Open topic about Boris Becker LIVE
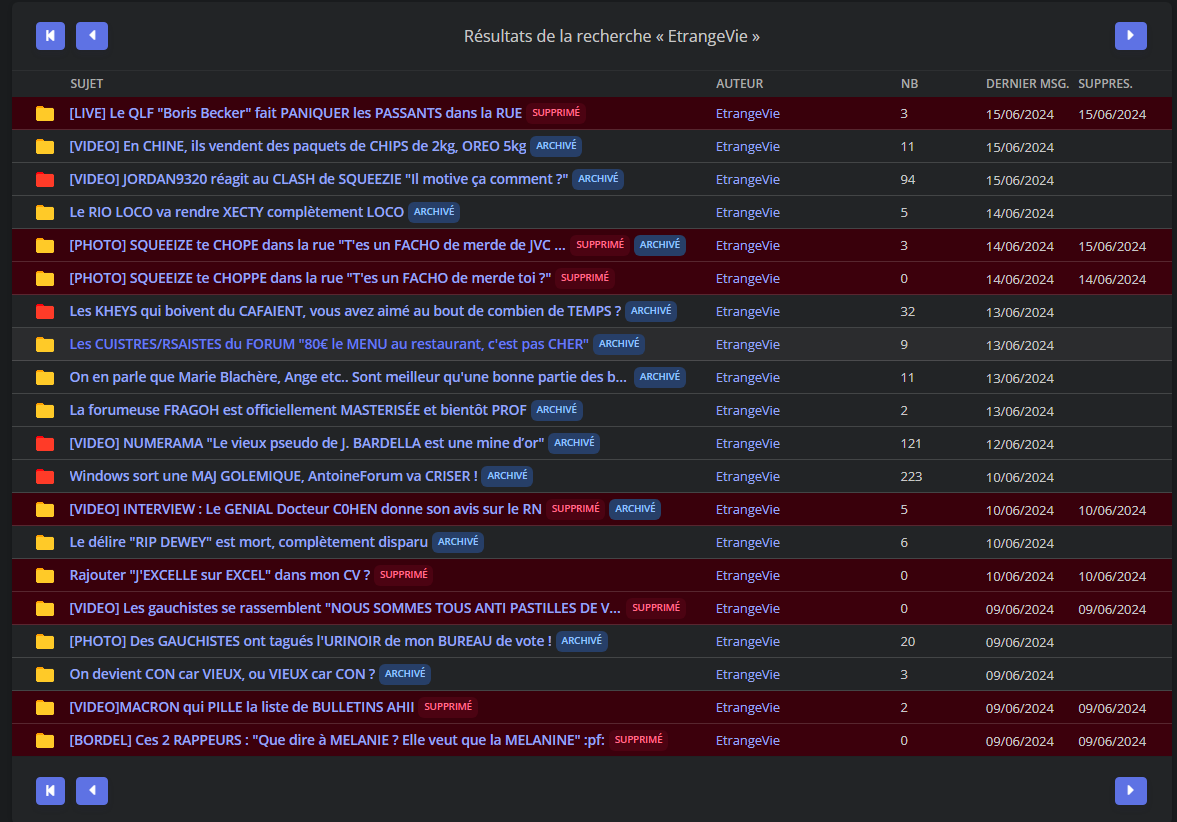1177x822 pixels. (296, 113)
